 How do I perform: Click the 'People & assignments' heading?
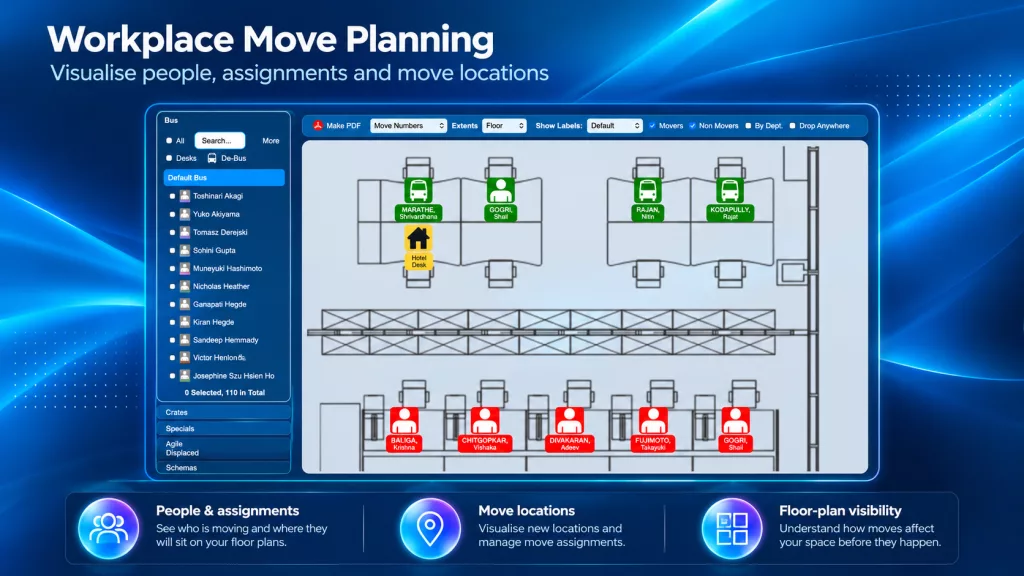[x=227, y=511]
